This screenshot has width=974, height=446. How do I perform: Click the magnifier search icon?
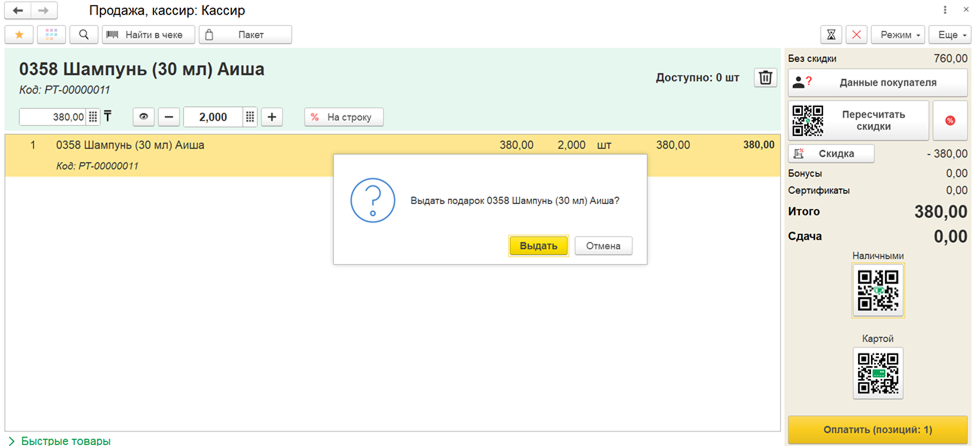84,35
